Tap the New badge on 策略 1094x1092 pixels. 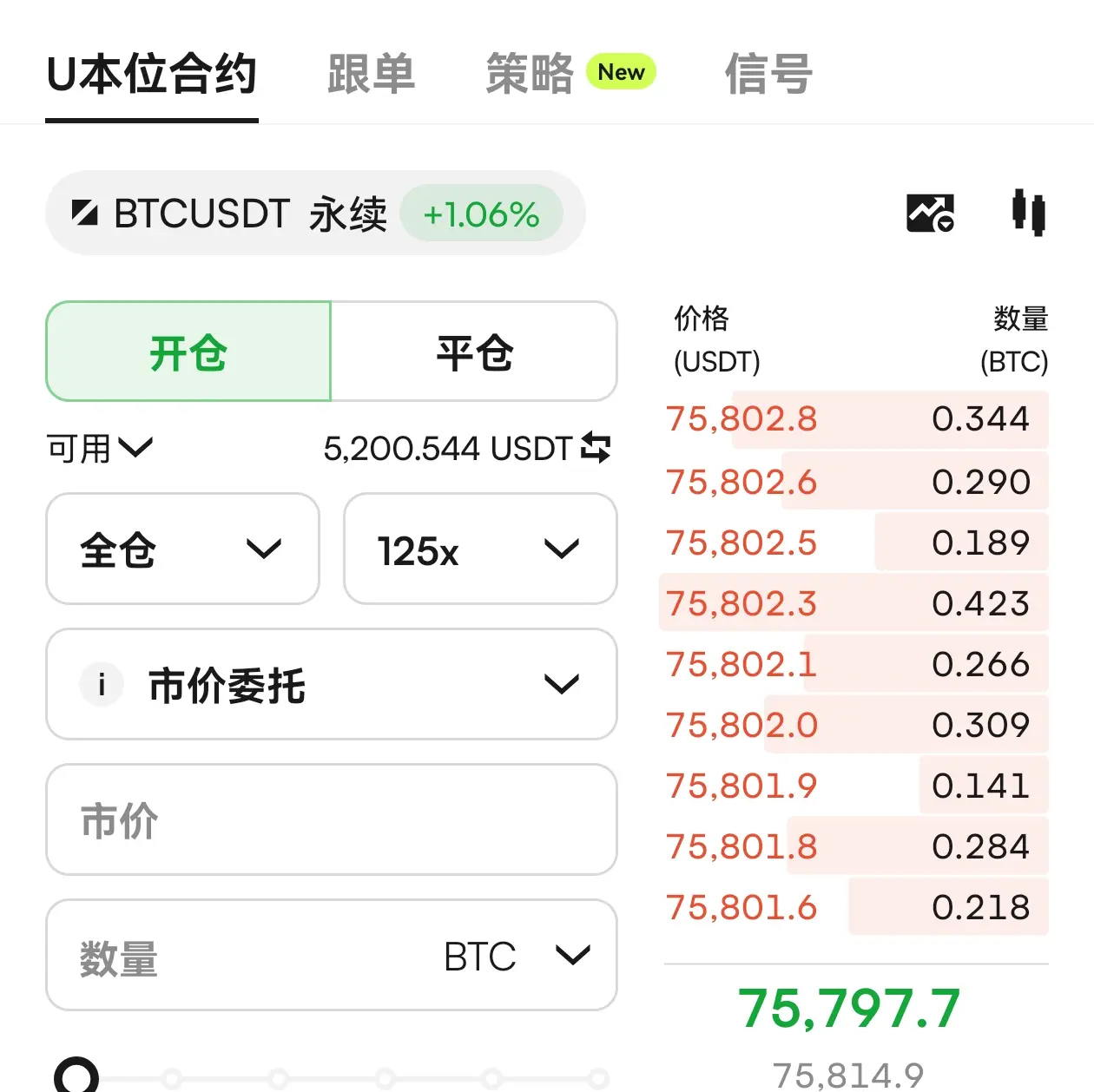click(622, 72)
